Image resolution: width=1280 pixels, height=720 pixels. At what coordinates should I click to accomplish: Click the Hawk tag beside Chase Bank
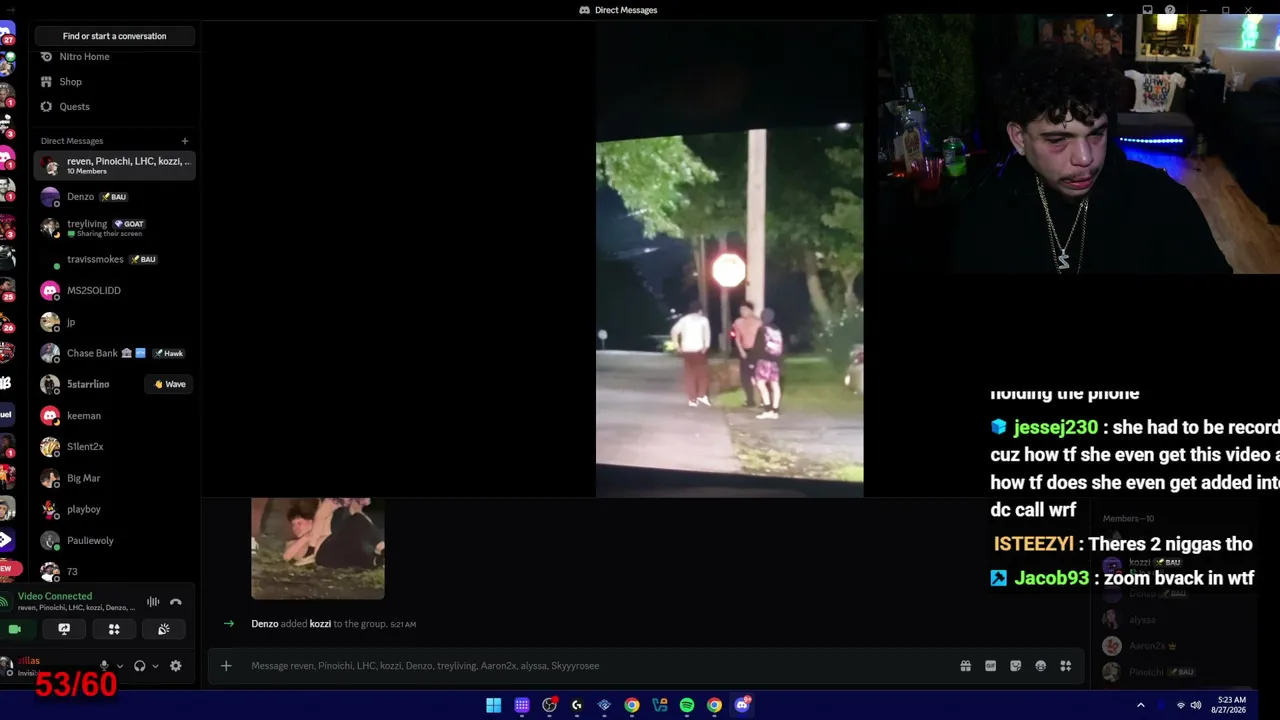coord(168,353)
